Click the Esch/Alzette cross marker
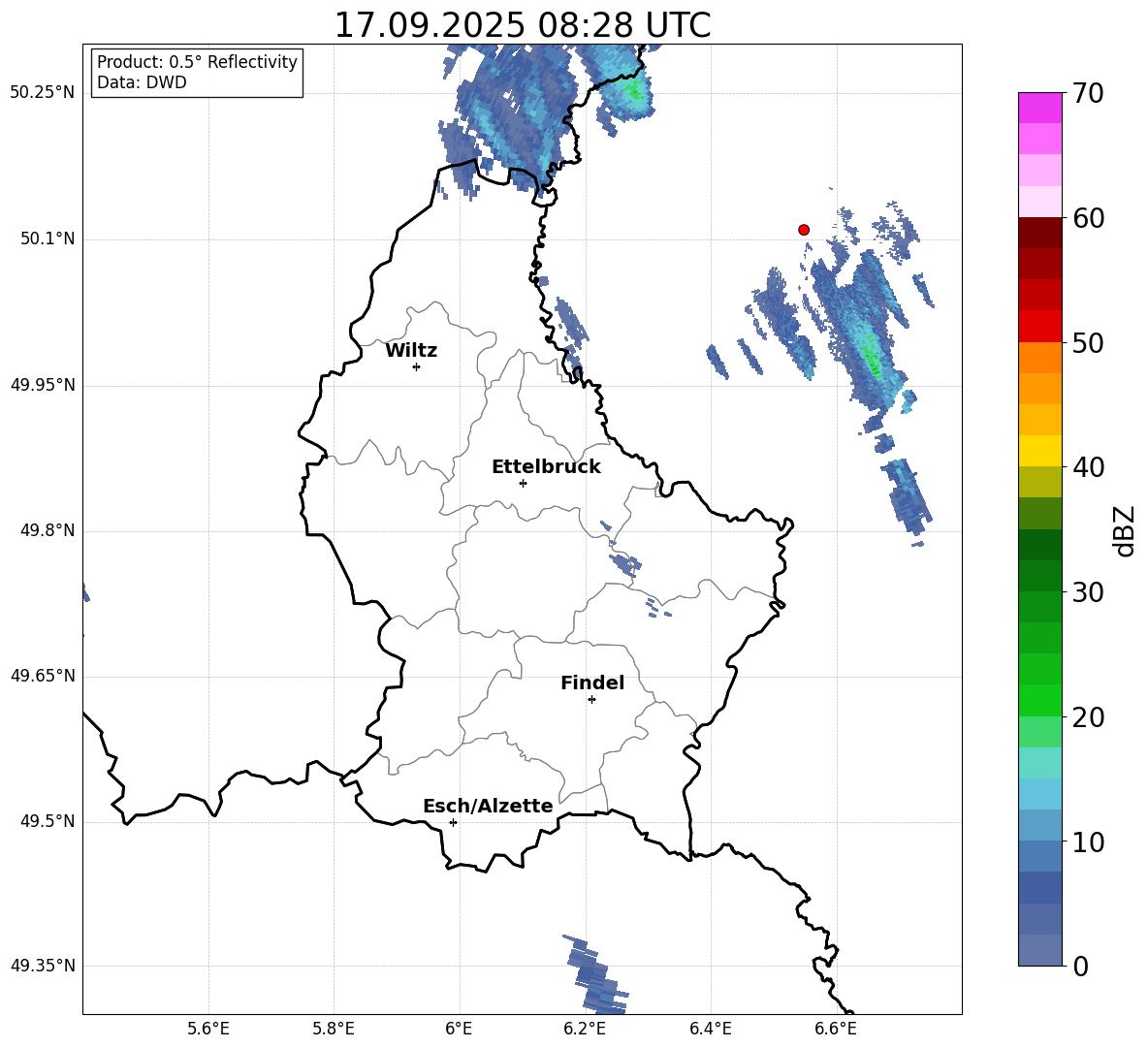1148x1048 pixels. click(453, 822)
